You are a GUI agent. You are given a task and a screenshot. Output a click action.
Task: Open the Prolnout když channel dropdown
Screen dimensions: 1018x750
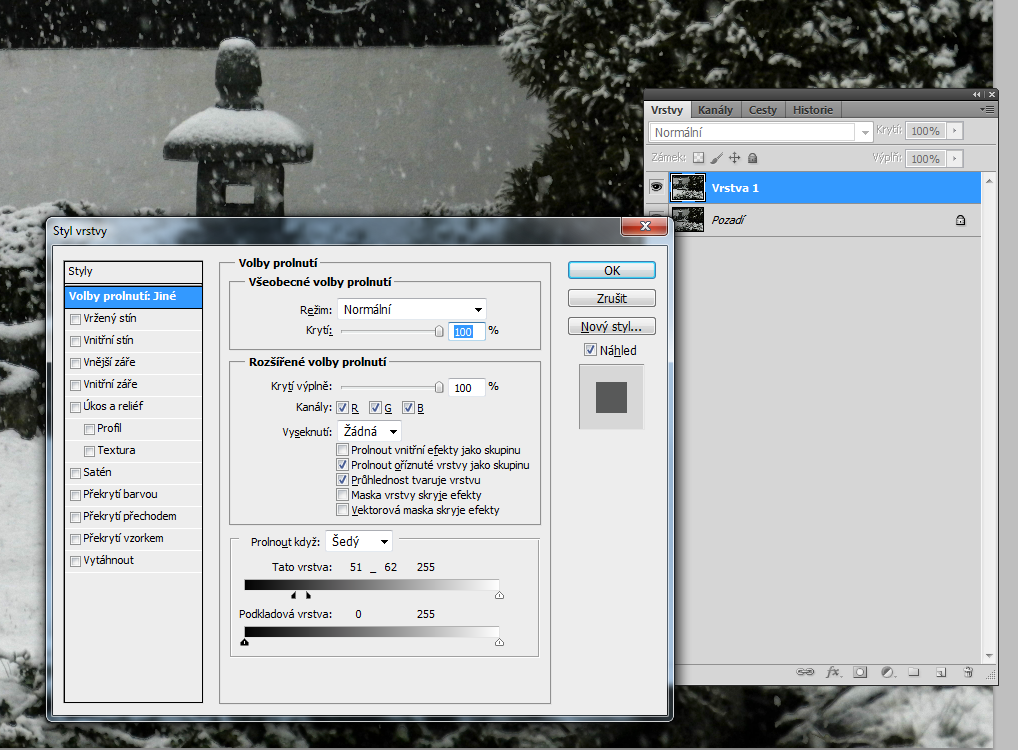359,541
